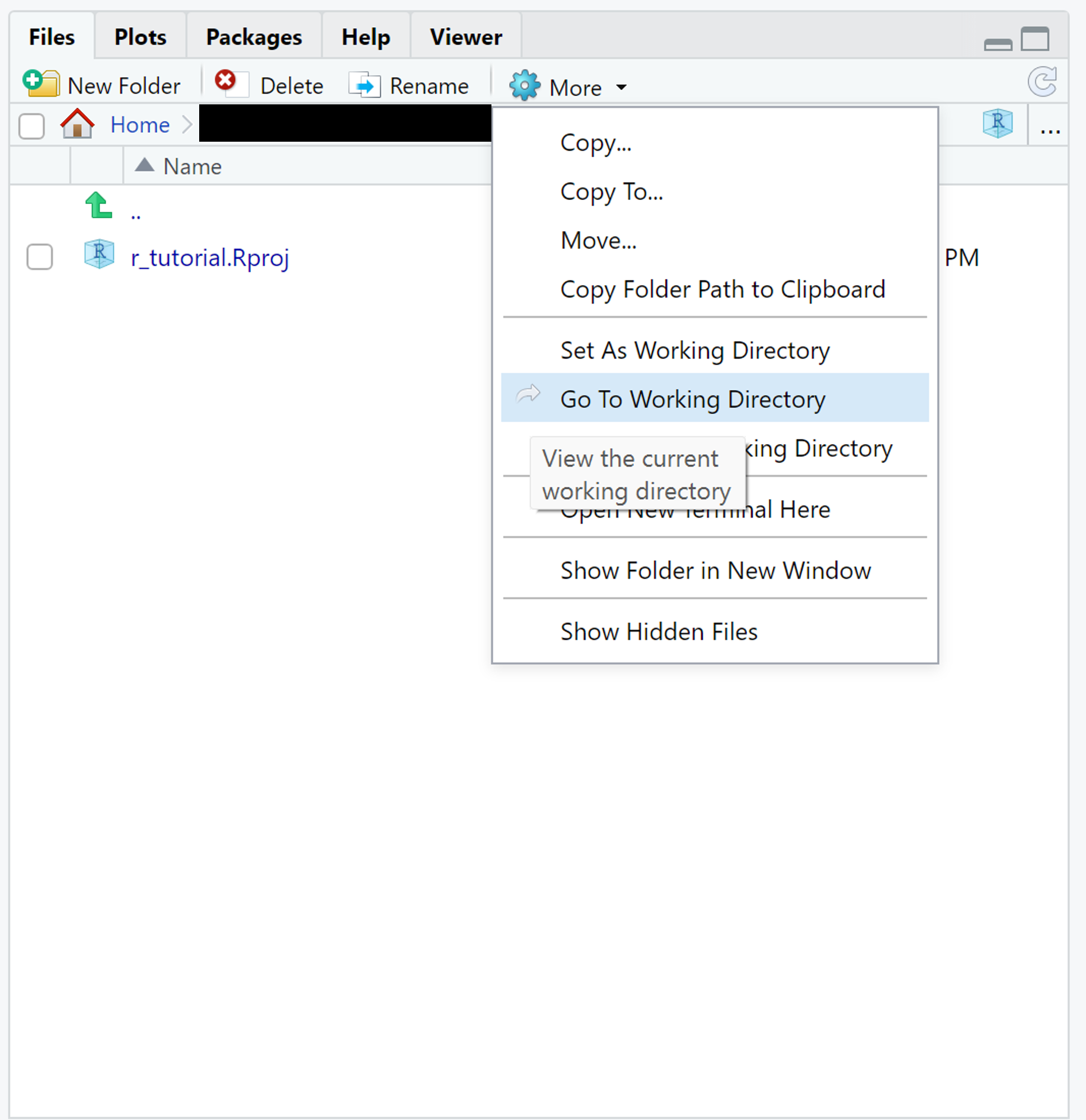The width and height of the screenshot is (1086, 1120).
Task: Toggle the select-all checkbox beside Home
Action: tap(31, 126)
